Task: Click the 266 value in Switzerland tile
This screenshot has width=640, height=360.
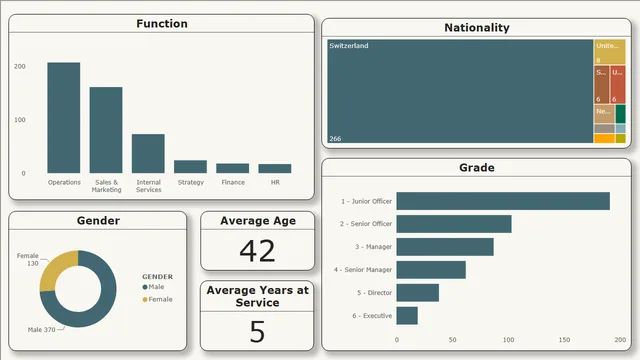Action: 335,138
